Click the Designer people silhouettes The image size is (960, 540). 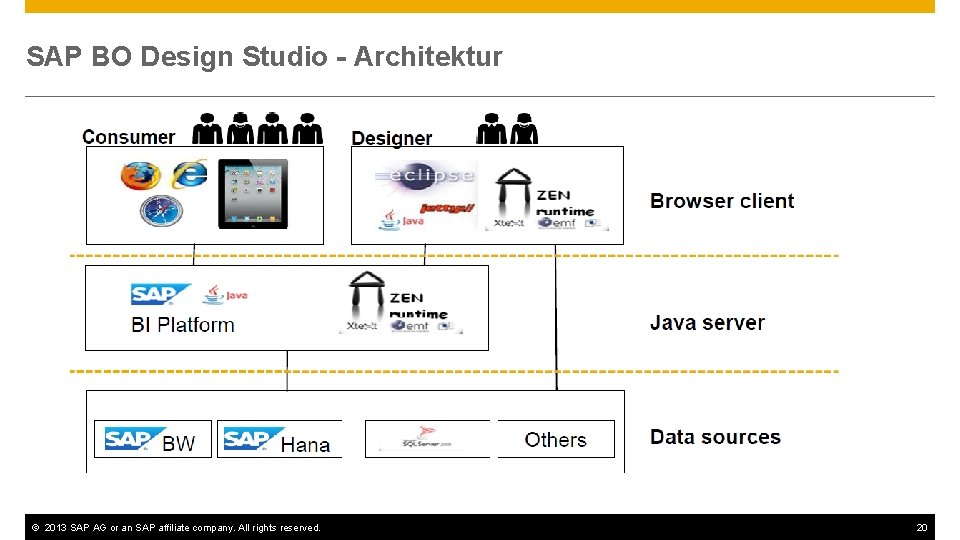(507, 129)
